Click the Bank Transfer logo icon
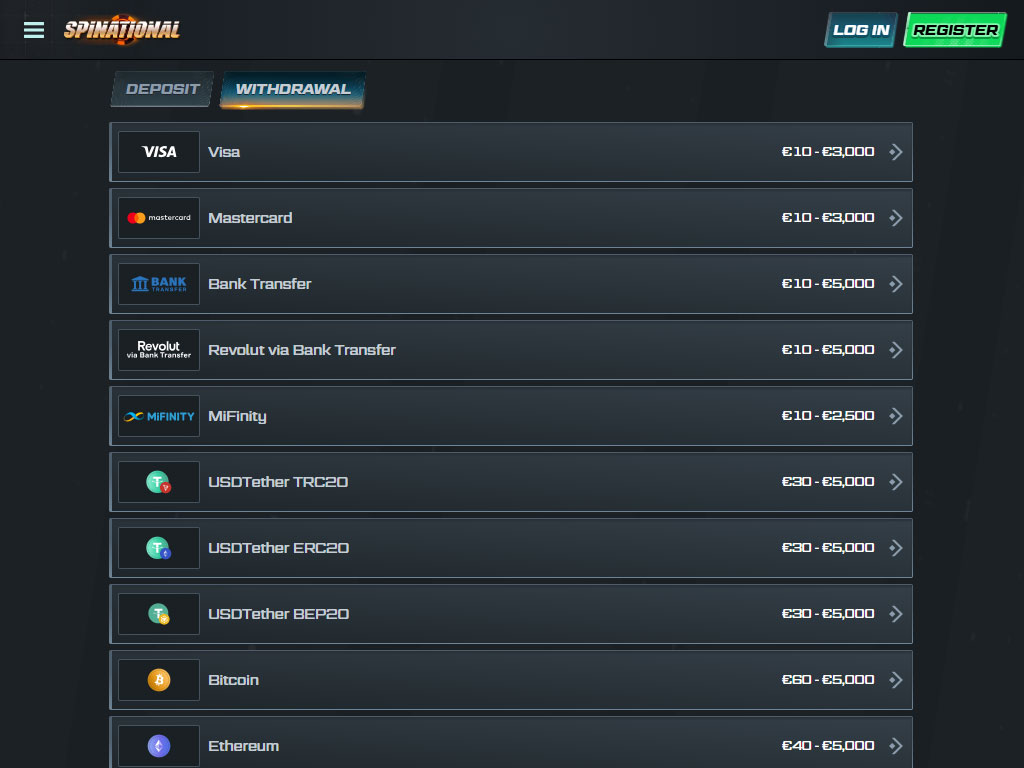Viewport: 1024px width, 768px height. click(159, 284)
